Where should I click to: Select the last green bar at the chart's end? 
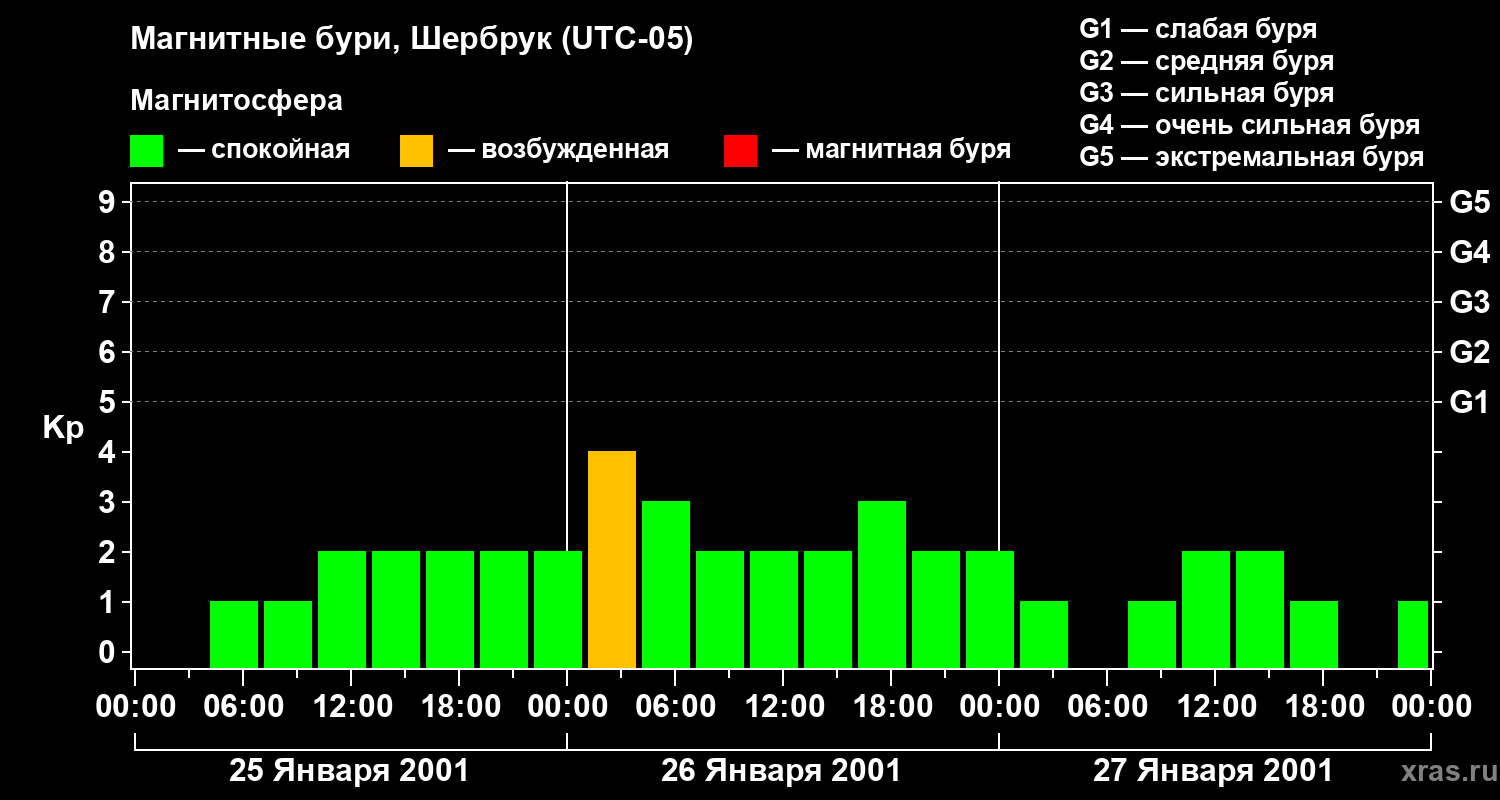click(x=1413, y=634)
